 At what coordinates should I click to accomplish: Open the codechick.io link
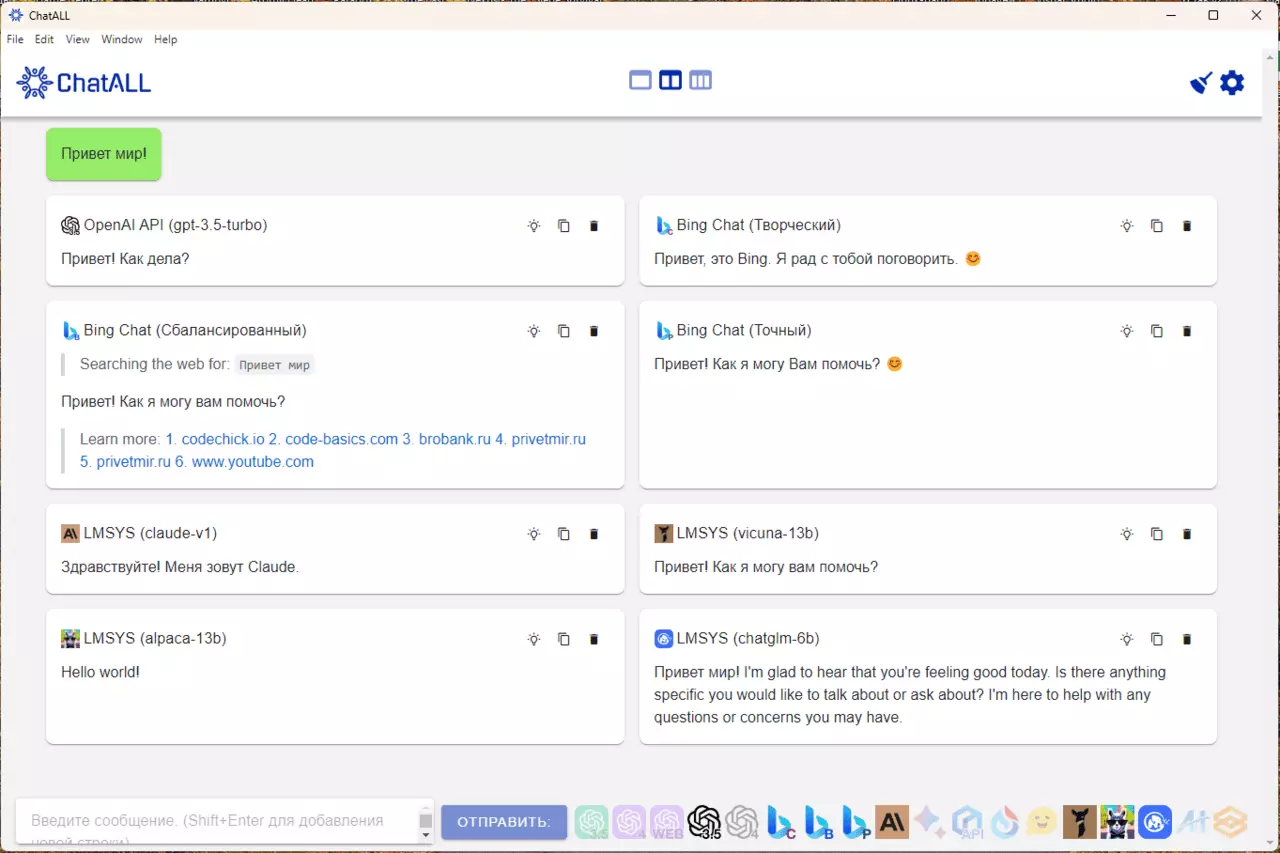click(223, 439)
